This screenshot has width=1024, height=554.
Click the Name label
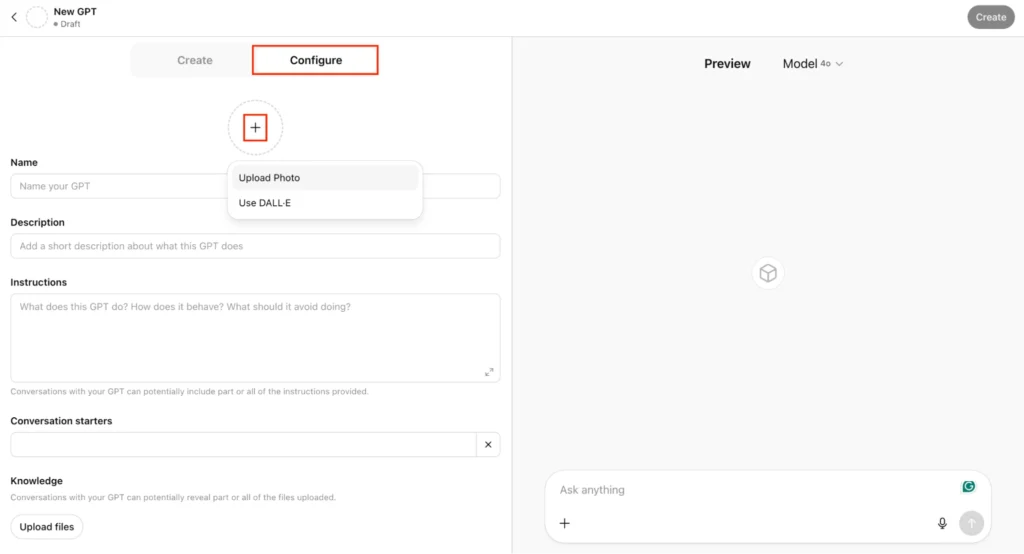(24, 162)
